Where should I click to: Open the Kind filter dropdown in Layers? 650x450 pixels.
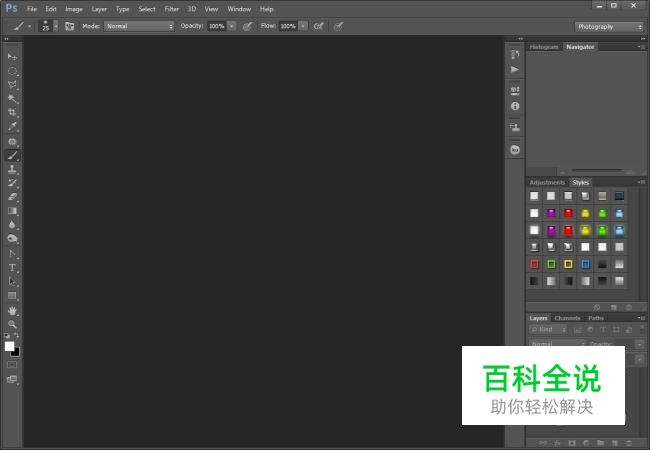(x=548, y=329)
